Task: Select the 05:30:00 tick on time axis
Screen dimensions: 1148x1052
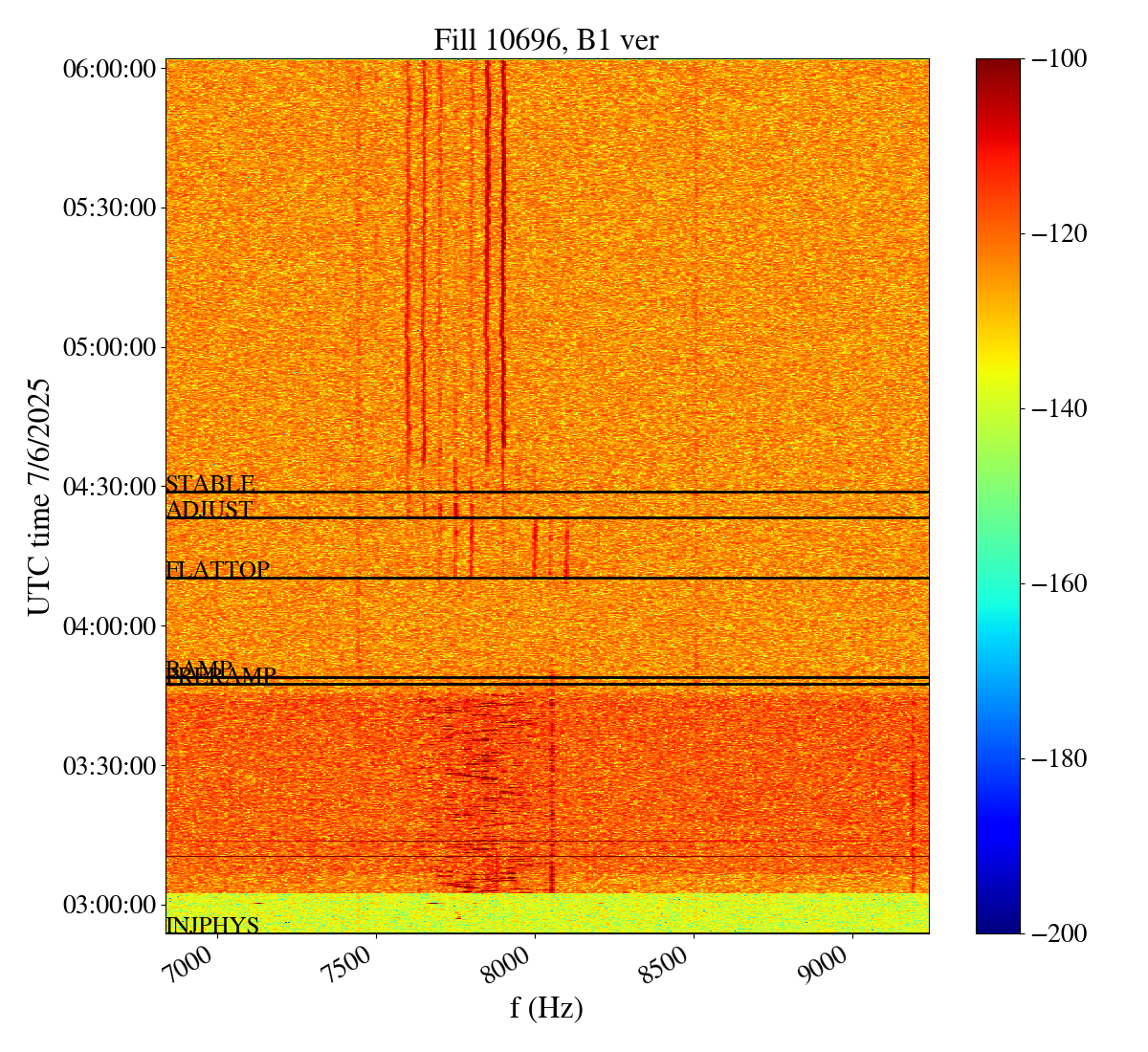Action: (109, 208)
